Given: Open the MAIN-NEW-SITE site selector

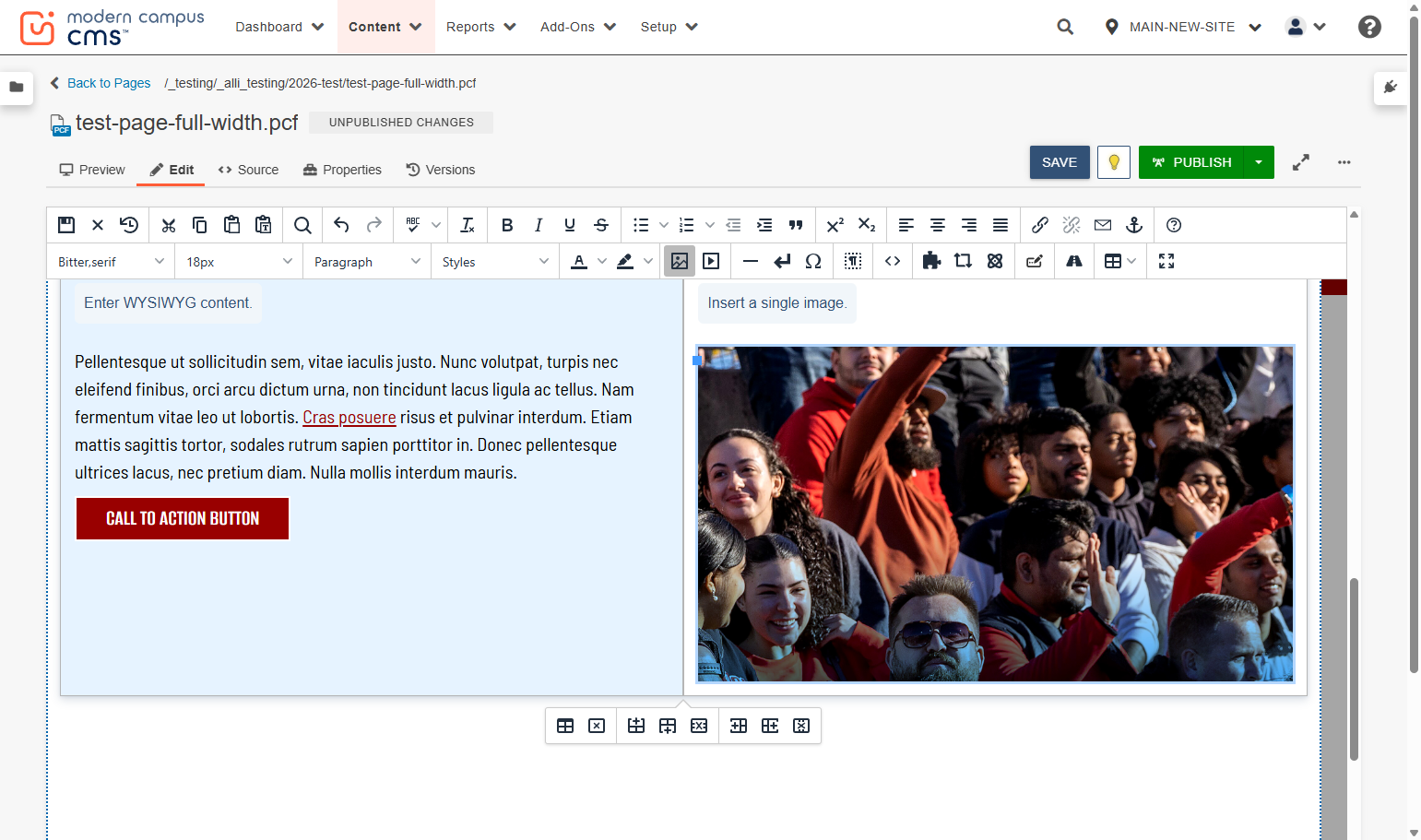Looking at the screenshot, I should pos(1183,27).
